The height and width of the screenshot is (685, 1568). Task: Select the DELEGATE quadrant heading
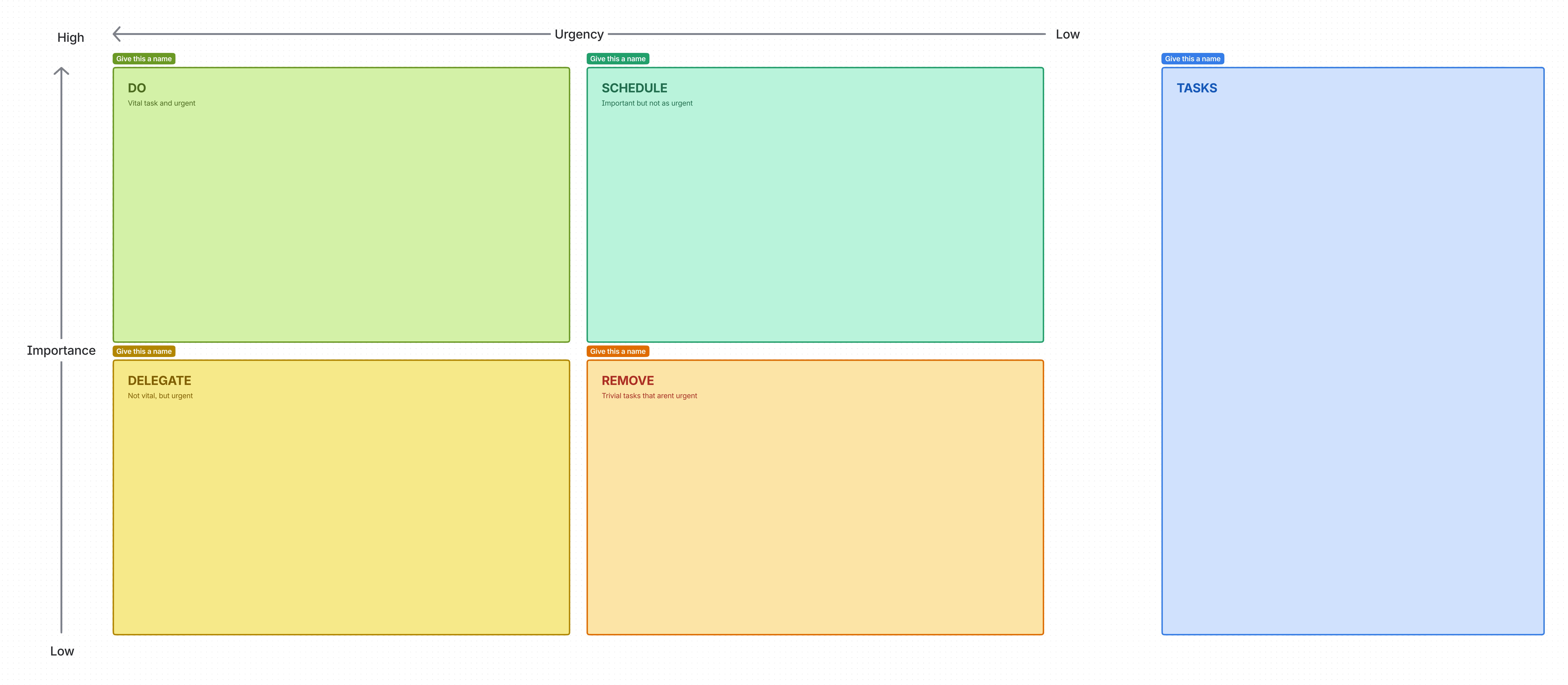click(x=159, y=380)
